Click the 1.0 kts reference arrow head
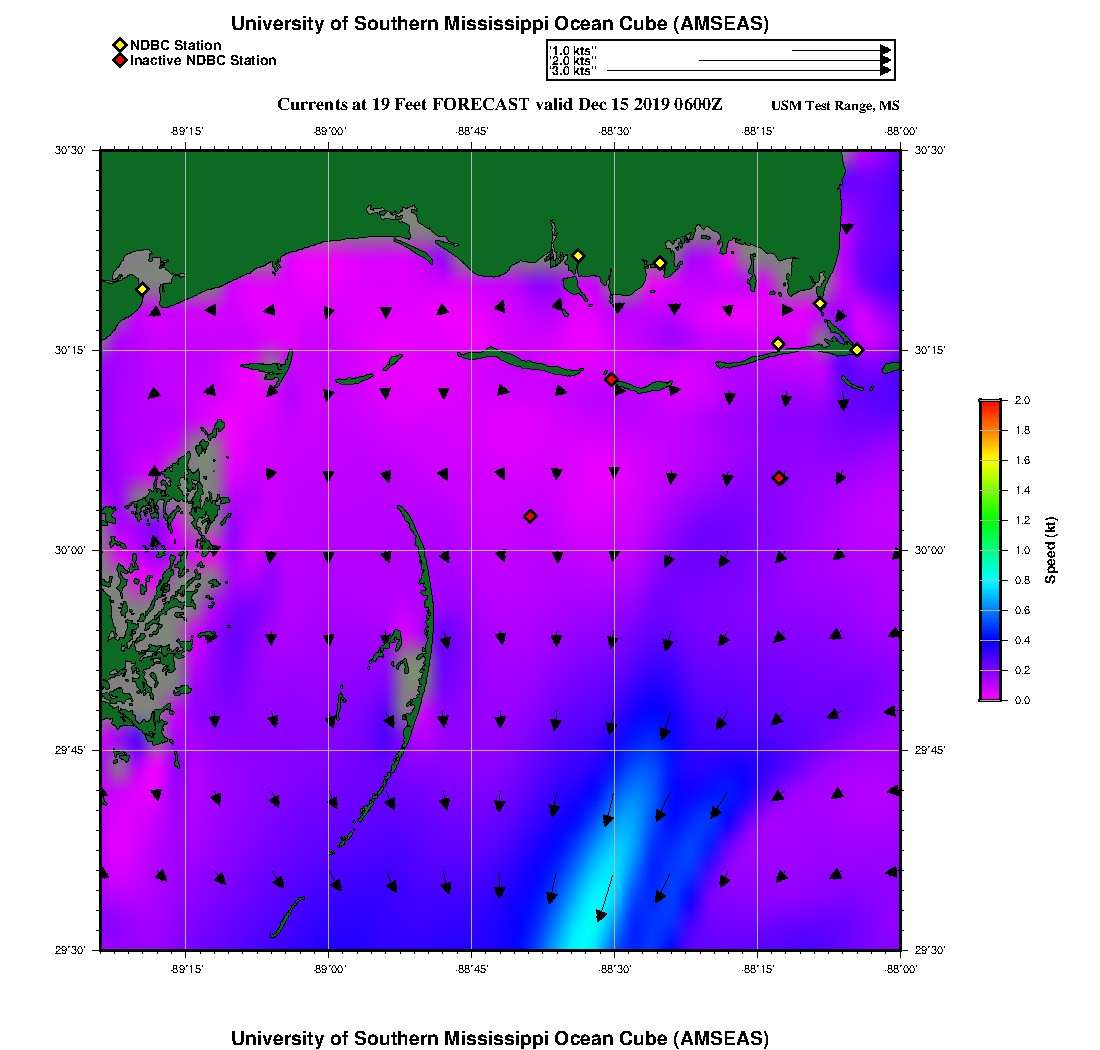This screenshot has height=1050, width=1100. [x=885, y=49]
